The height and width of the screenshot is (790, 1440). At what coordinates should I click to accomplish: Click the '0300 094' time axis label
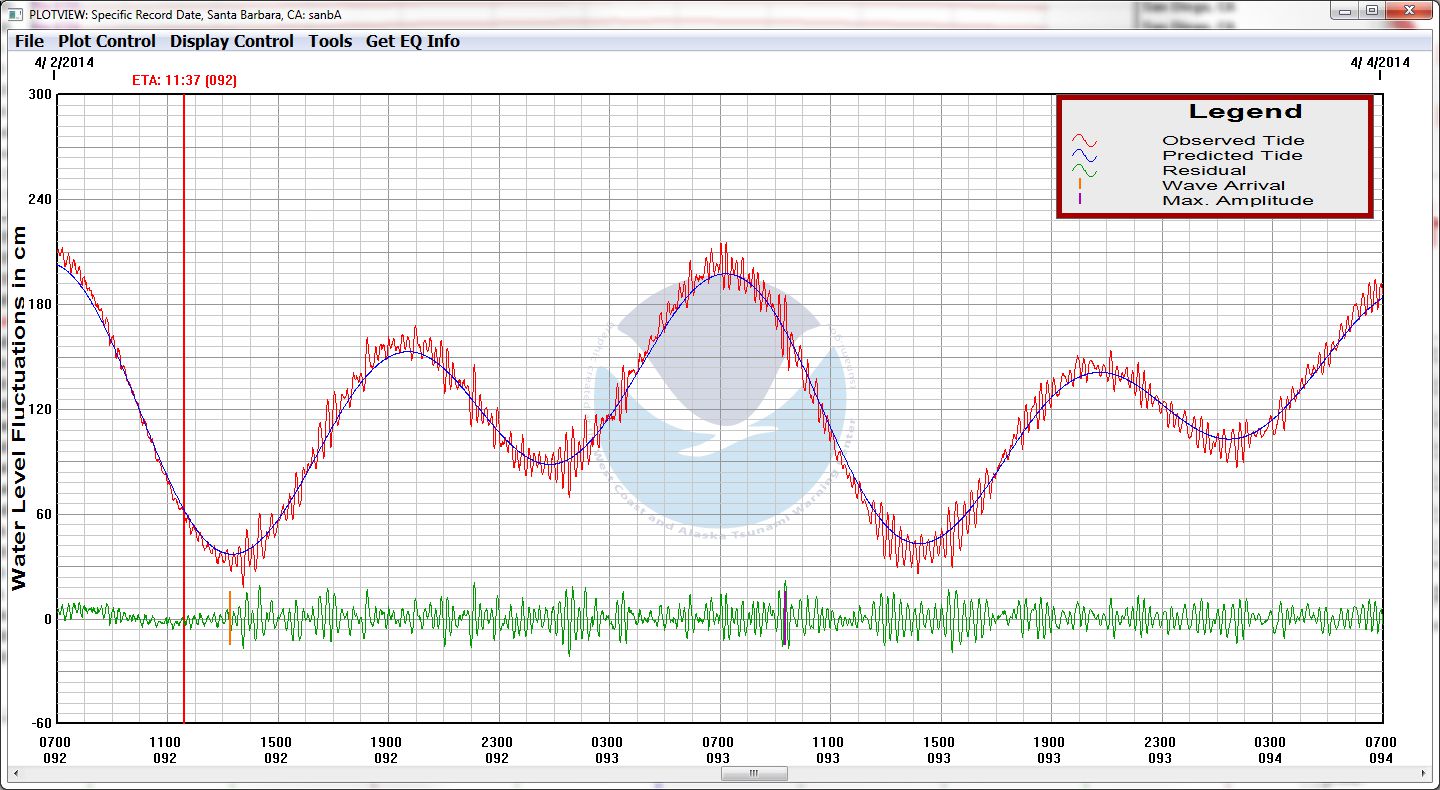pyautogui.click(x=1270, y=750)
